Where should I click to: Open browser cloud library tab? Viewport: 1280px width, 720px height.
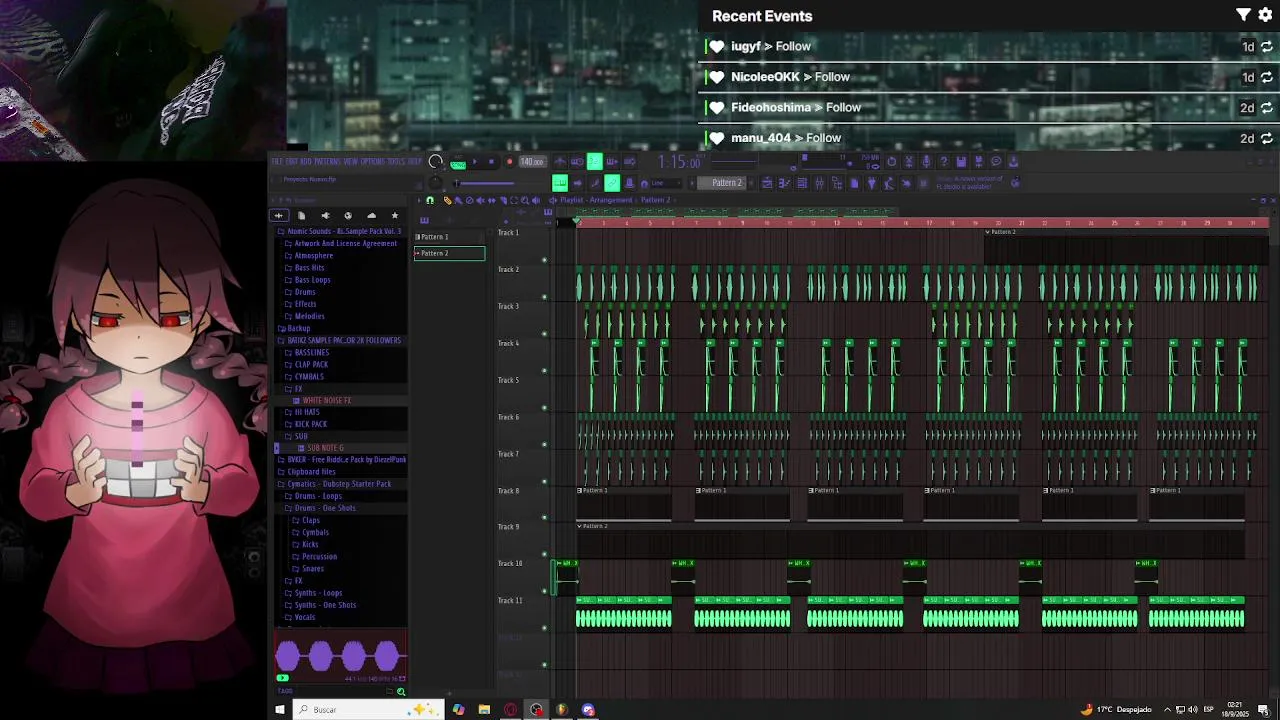371,215
